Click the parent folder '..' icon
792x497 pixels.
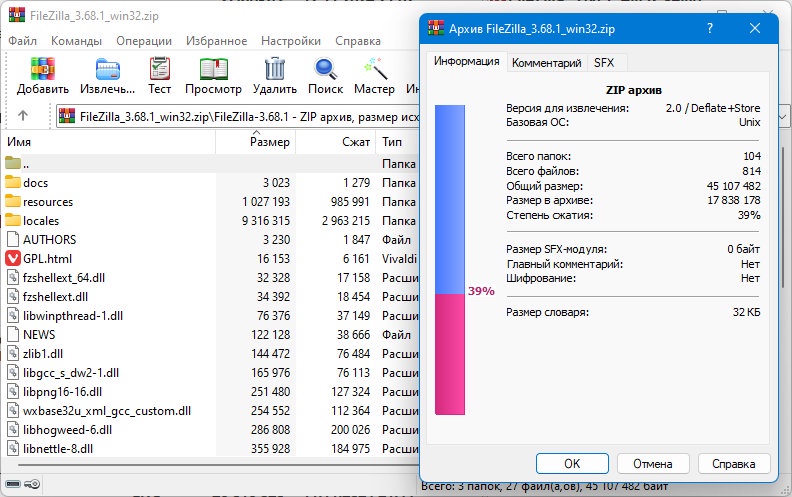[x=13, y=163]
